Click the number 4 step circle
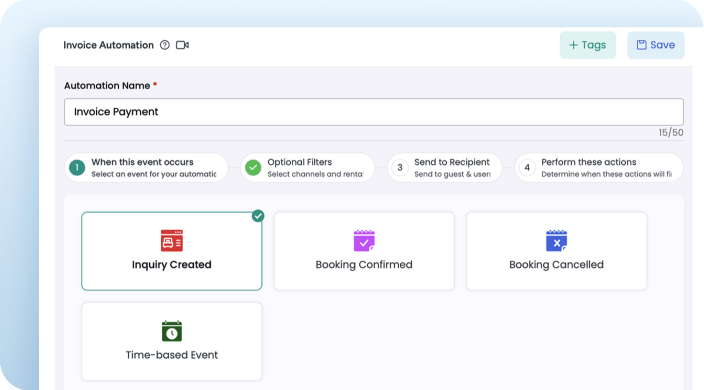This screenshot has height=390, width=704. [527, 168]
